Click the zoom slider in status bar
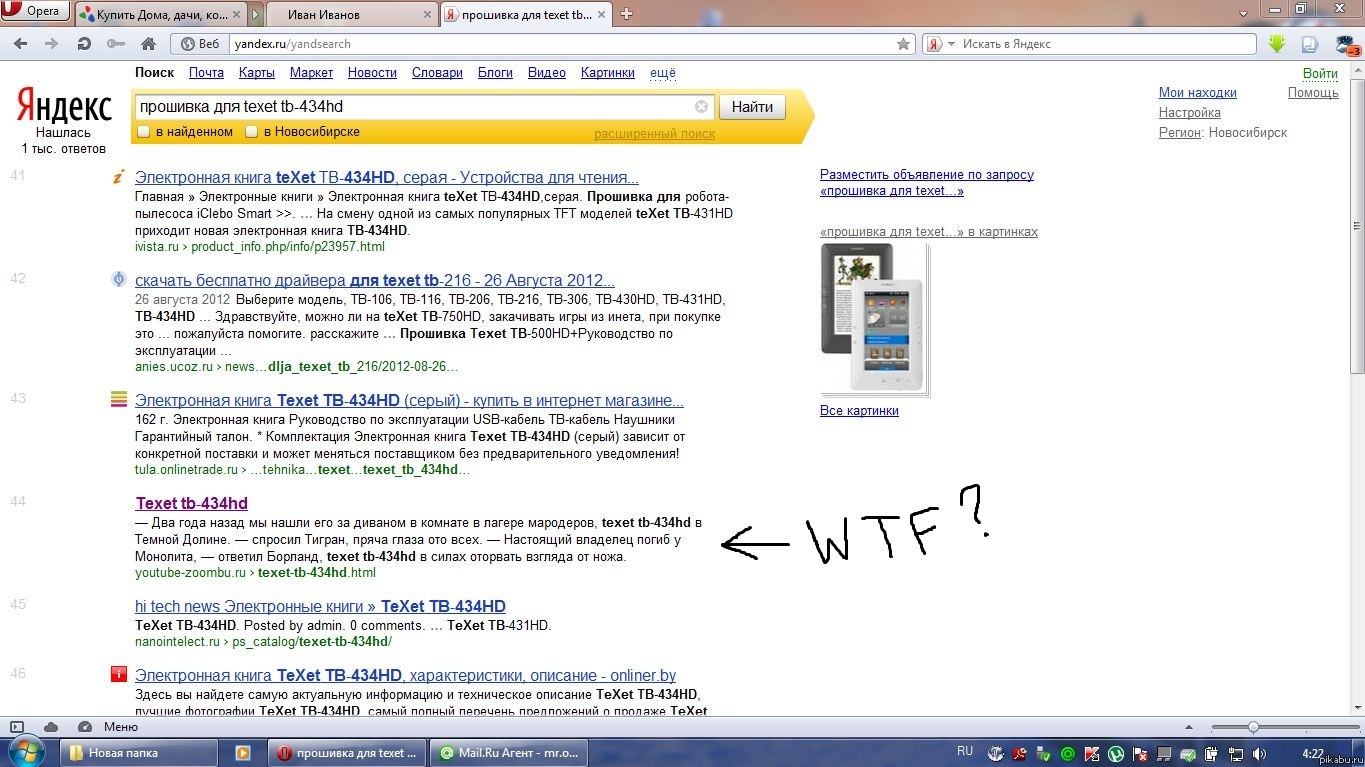Image resolution: width=1365 pixels, height=767 pixels. [1253, 727]
